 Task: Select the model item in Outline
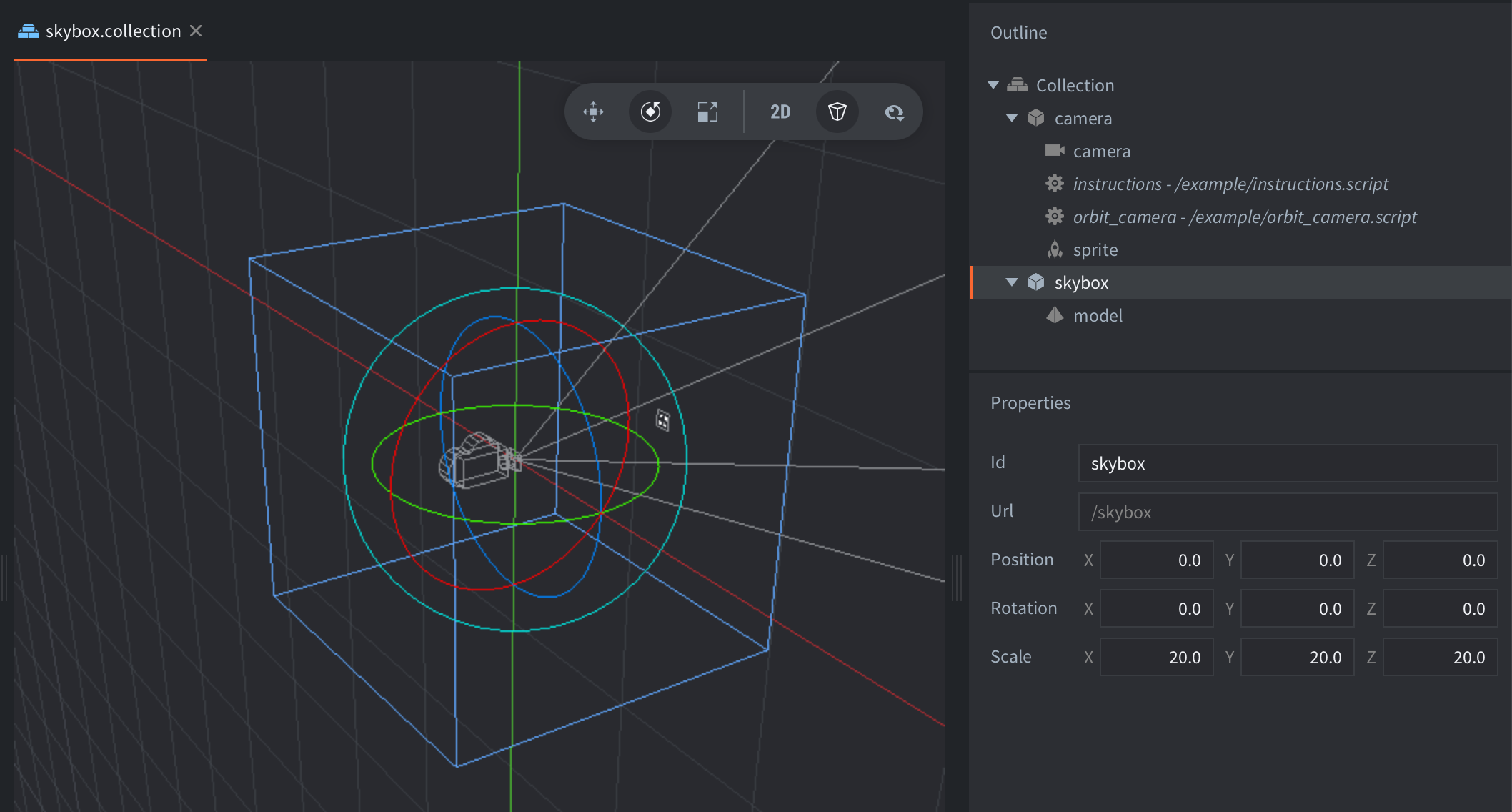click(x=1098, y=315)
